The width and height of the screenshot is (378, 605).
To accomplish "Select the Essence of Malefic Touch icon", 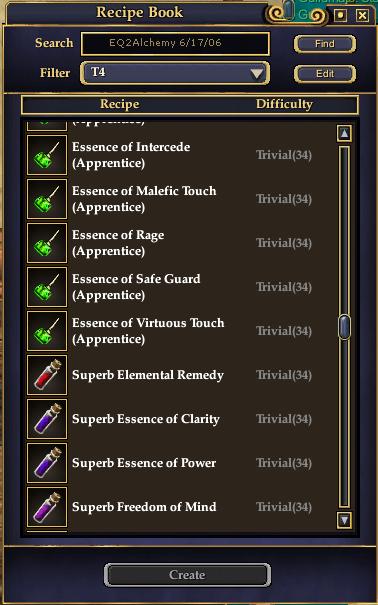I will pos(47,199).
